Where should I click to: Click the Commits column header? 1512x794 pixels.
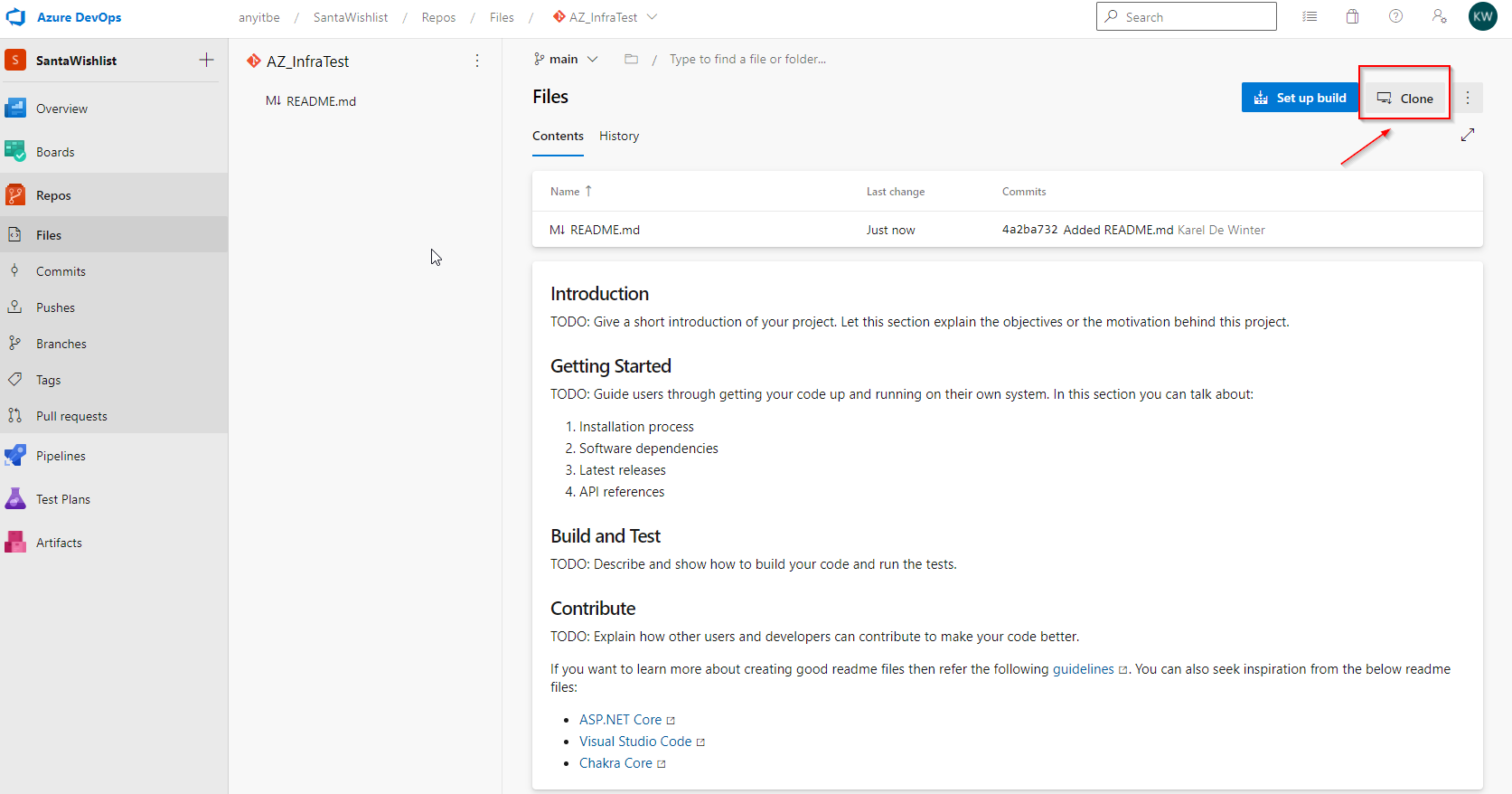1024,192
